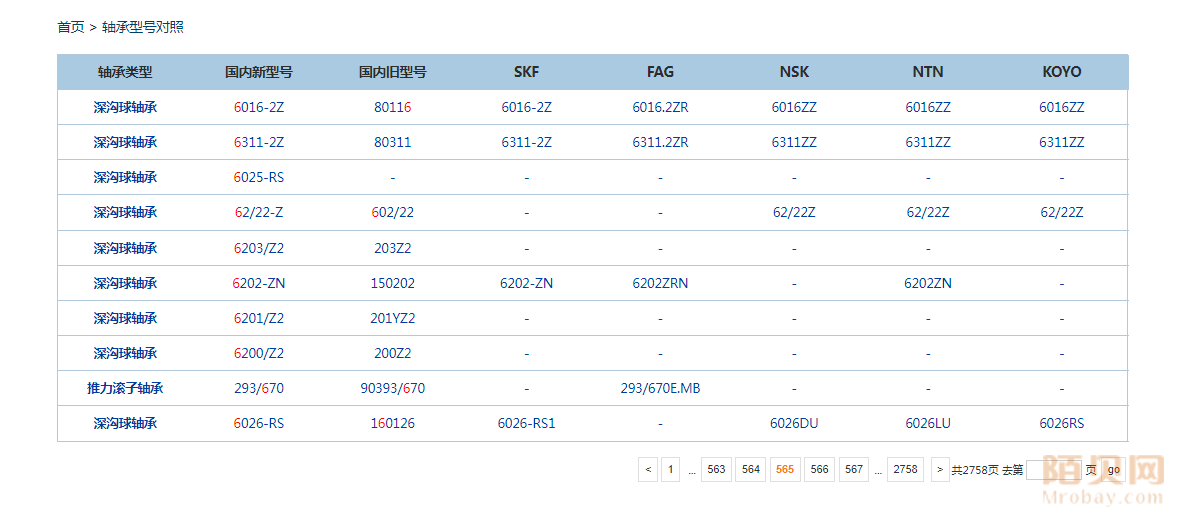
Task: Select page 567 in pagination
Action: coord(853,469)
